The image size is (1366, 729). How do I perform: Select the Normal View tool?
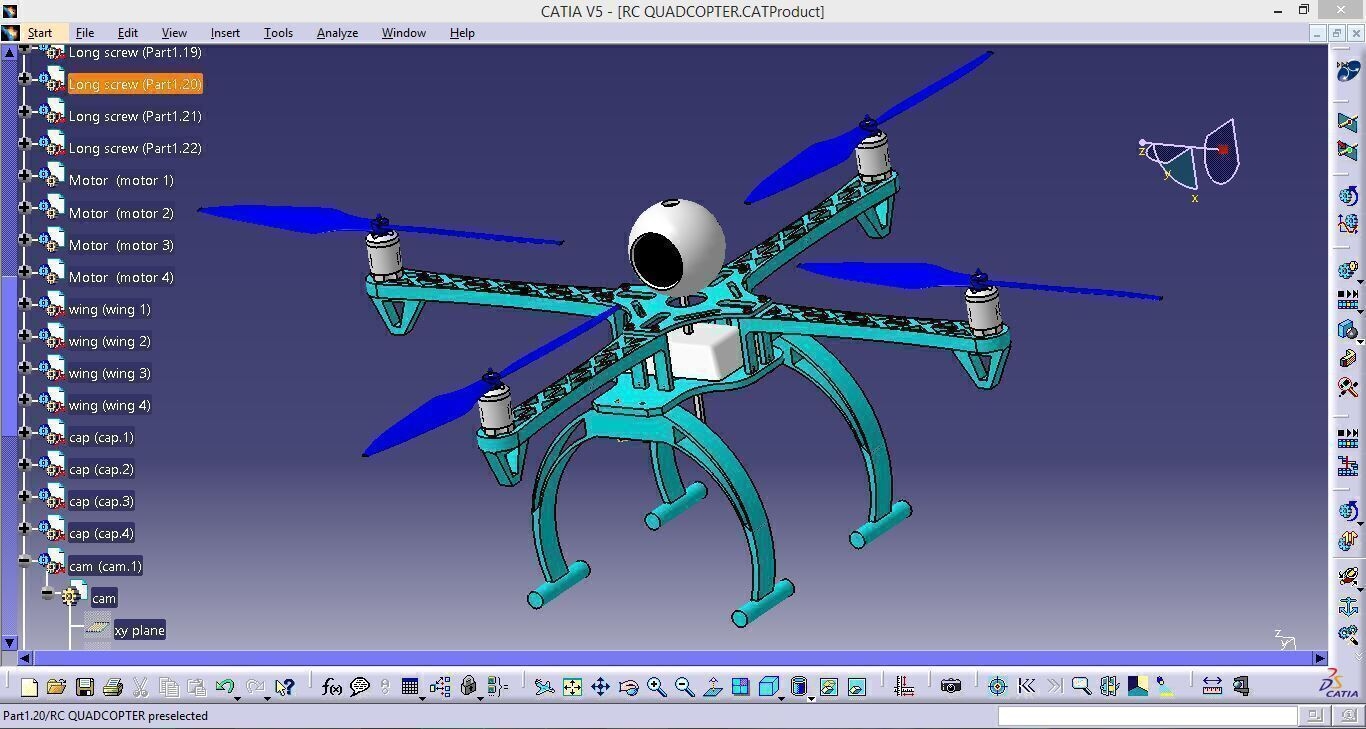click(x=712, y=686)
